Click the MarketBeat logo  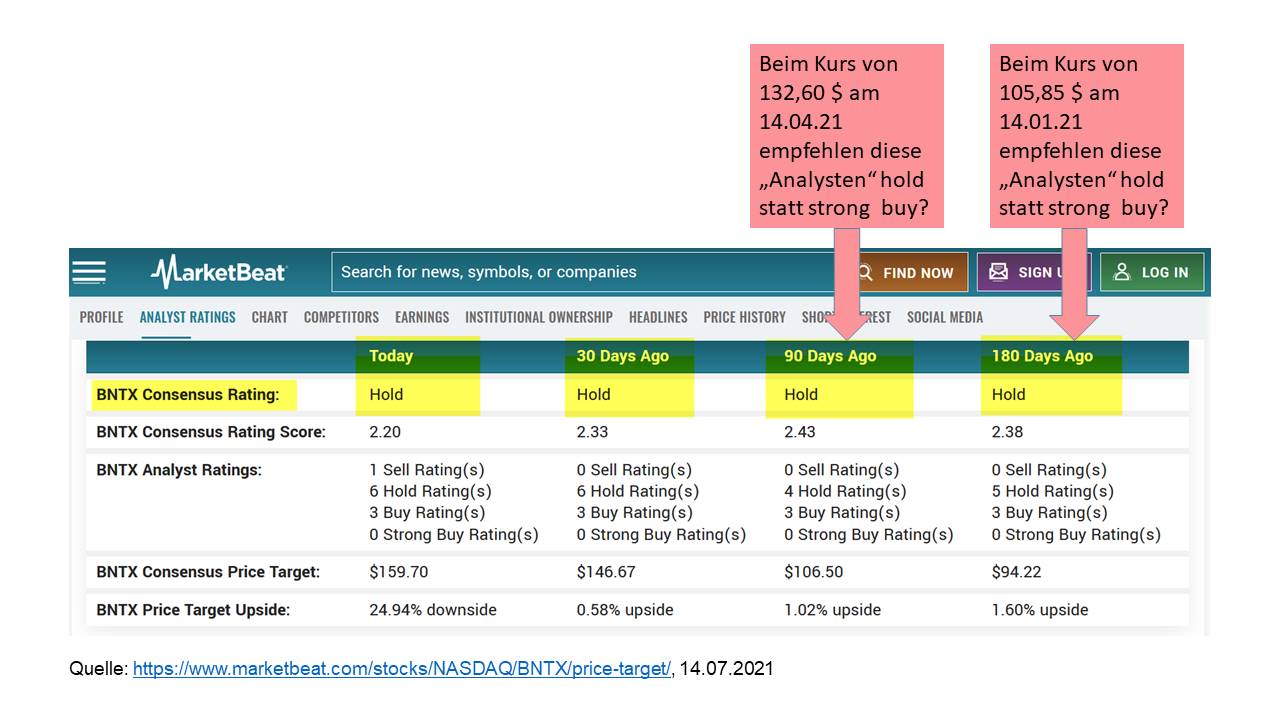click(x=218, y=272)
